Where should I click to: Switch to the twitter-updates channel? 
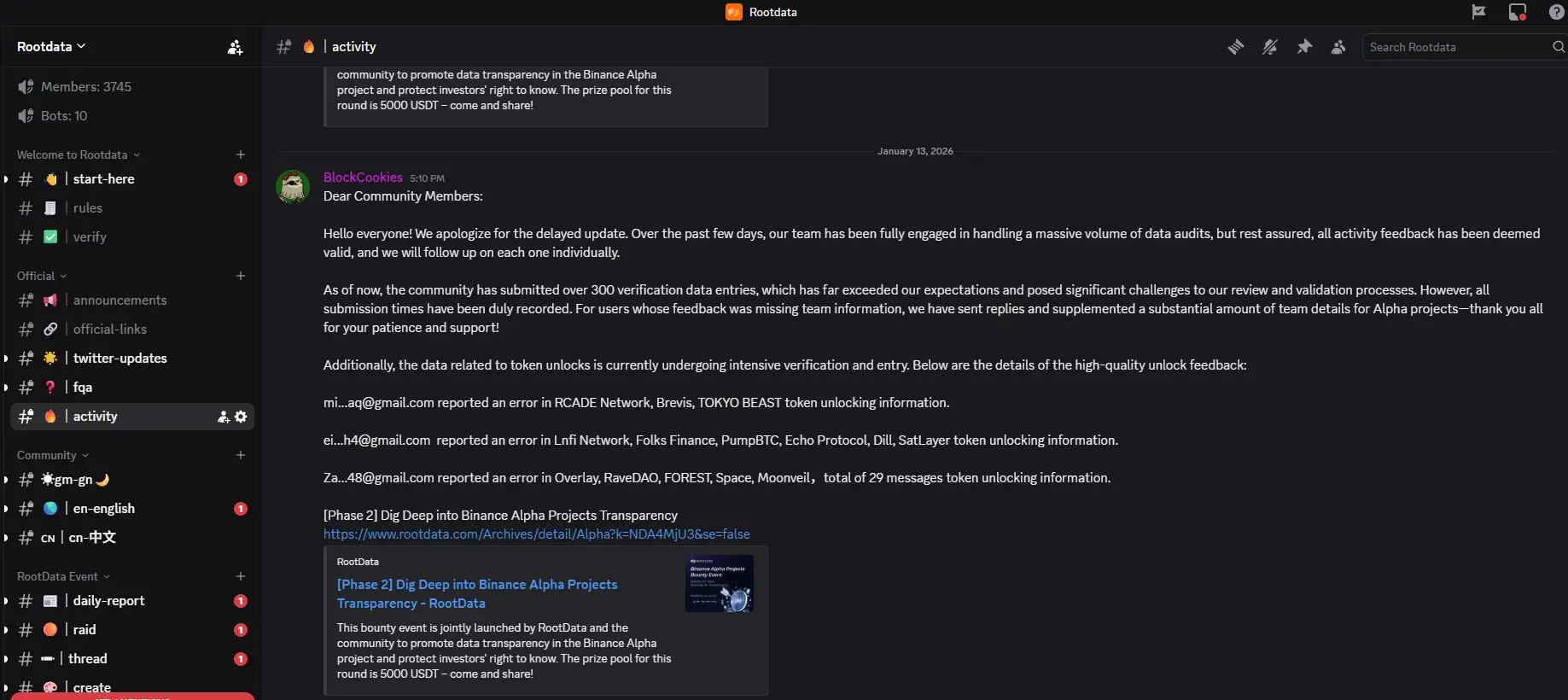pos(119,359)
